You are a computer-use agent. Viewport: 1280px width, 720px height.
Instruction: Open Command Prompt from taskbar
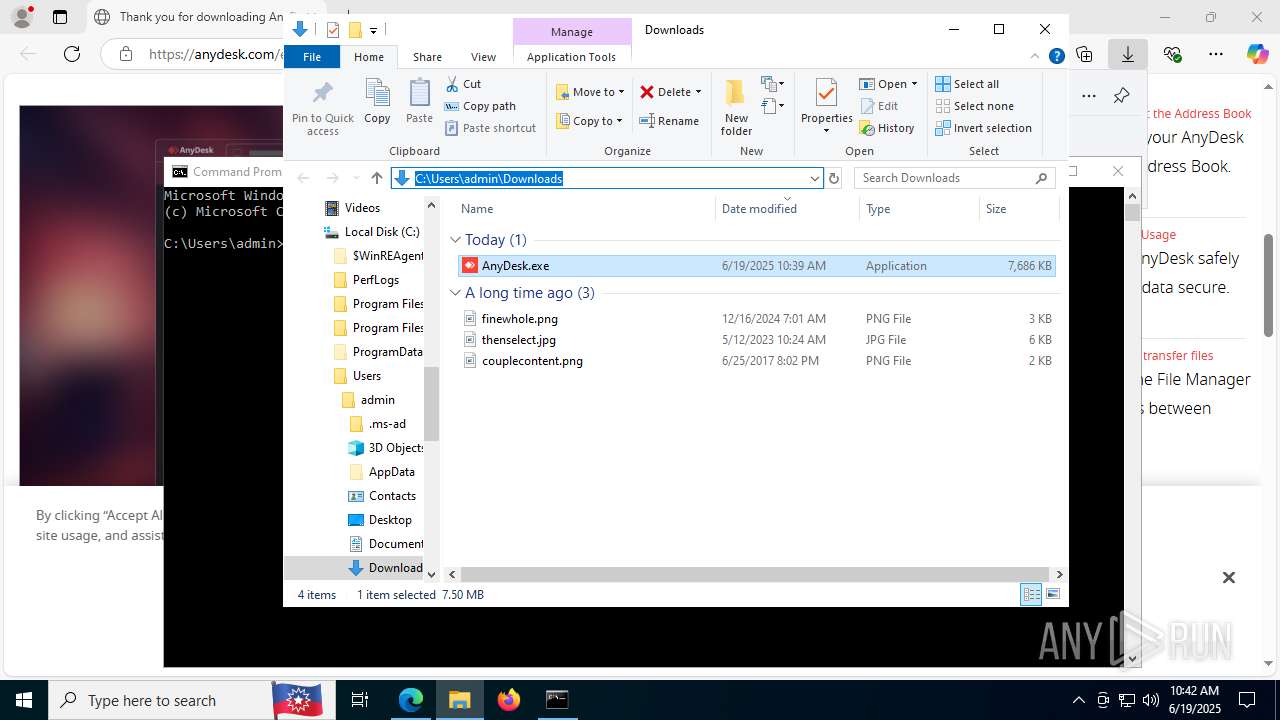point(557,700)
